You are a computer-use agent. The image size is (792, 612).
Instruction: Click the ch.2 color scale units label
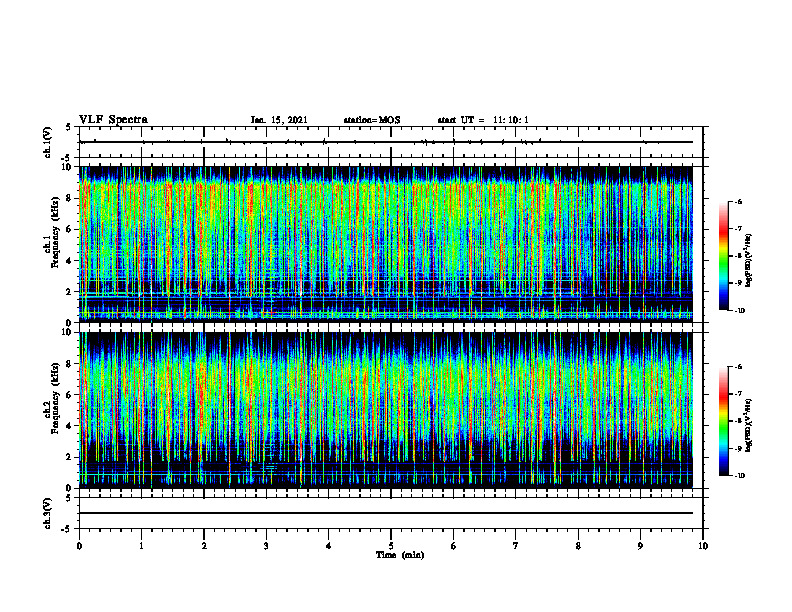(749, 425)
